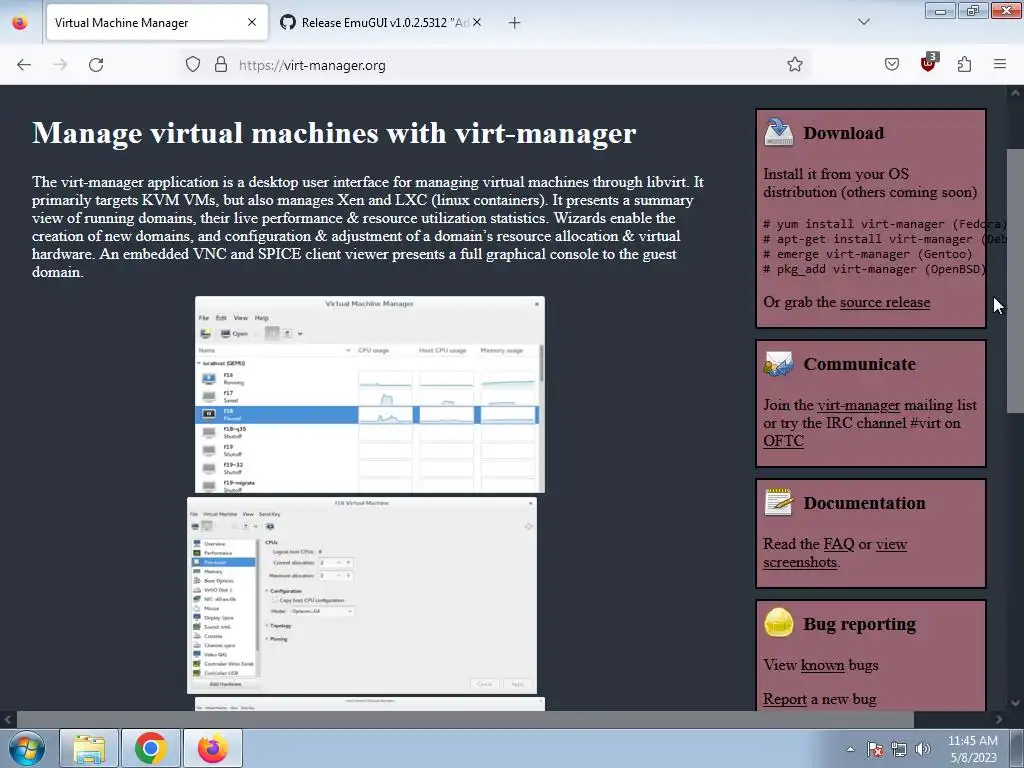Close the Release EmuGUI tab
This screenshot has width=1024, height=768.
(x=477, y=22)
